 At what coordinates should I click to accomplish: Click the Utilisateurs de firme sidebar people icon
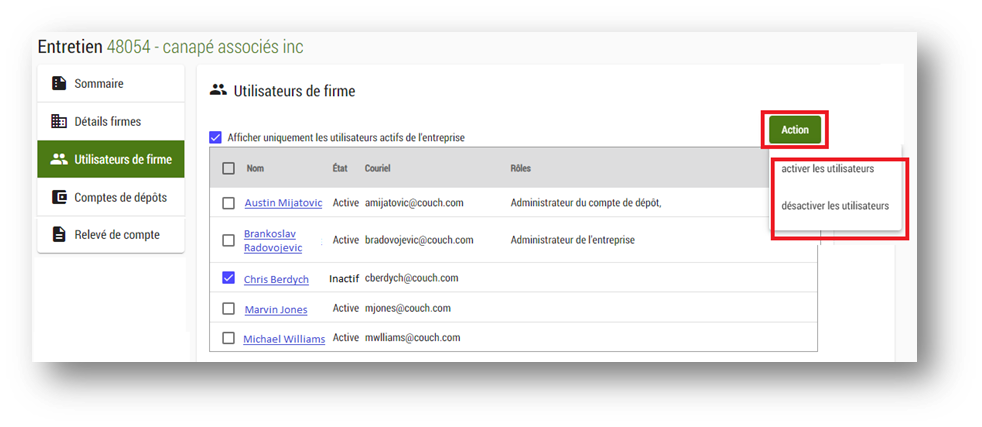[x=59, y=159]
